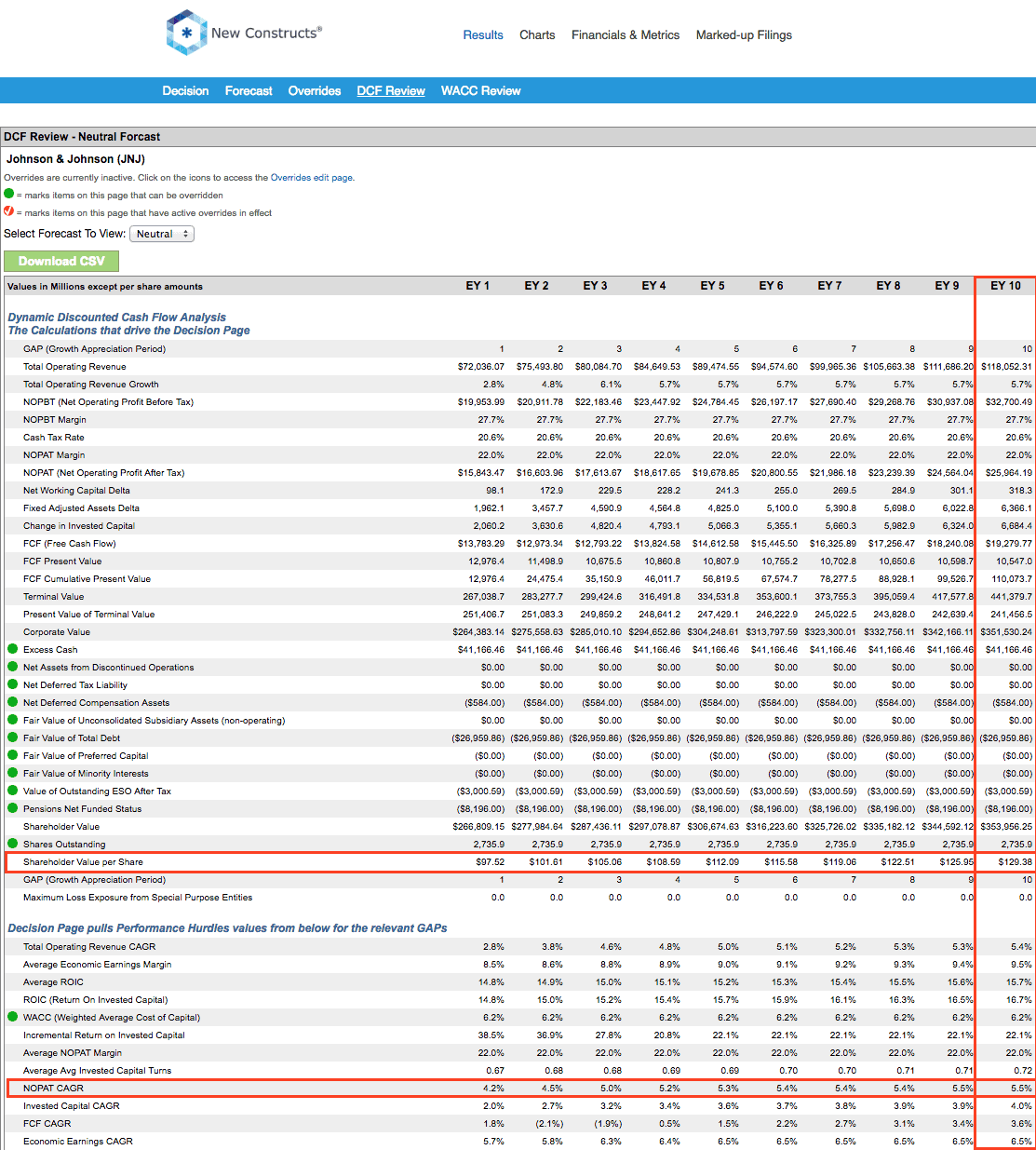The width and height of the screenshot is (1036, 1150).
Task: Click override dot beside Net Assets from Discontinued Operations
Action: tap(12, 667)
